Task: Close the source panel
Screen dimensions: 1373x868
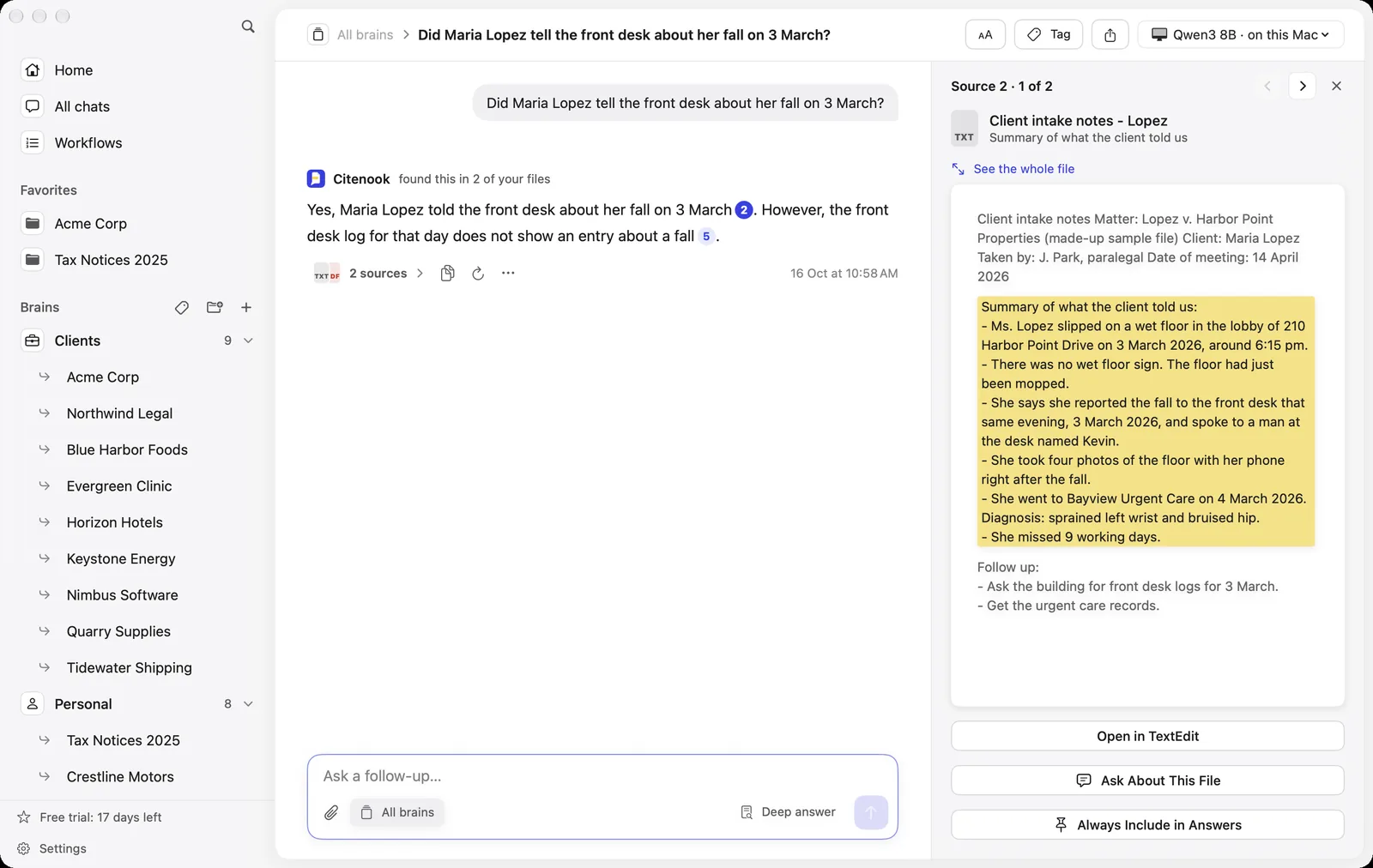Action: [x=1336, y=86]
